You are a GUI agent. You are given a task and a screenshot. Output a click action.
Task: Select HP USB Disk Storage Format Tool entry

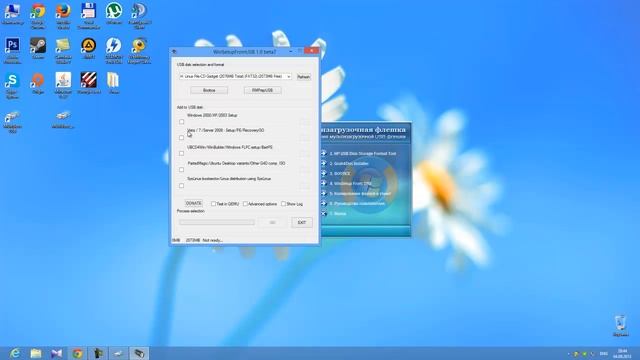click(x=362, y=153)
